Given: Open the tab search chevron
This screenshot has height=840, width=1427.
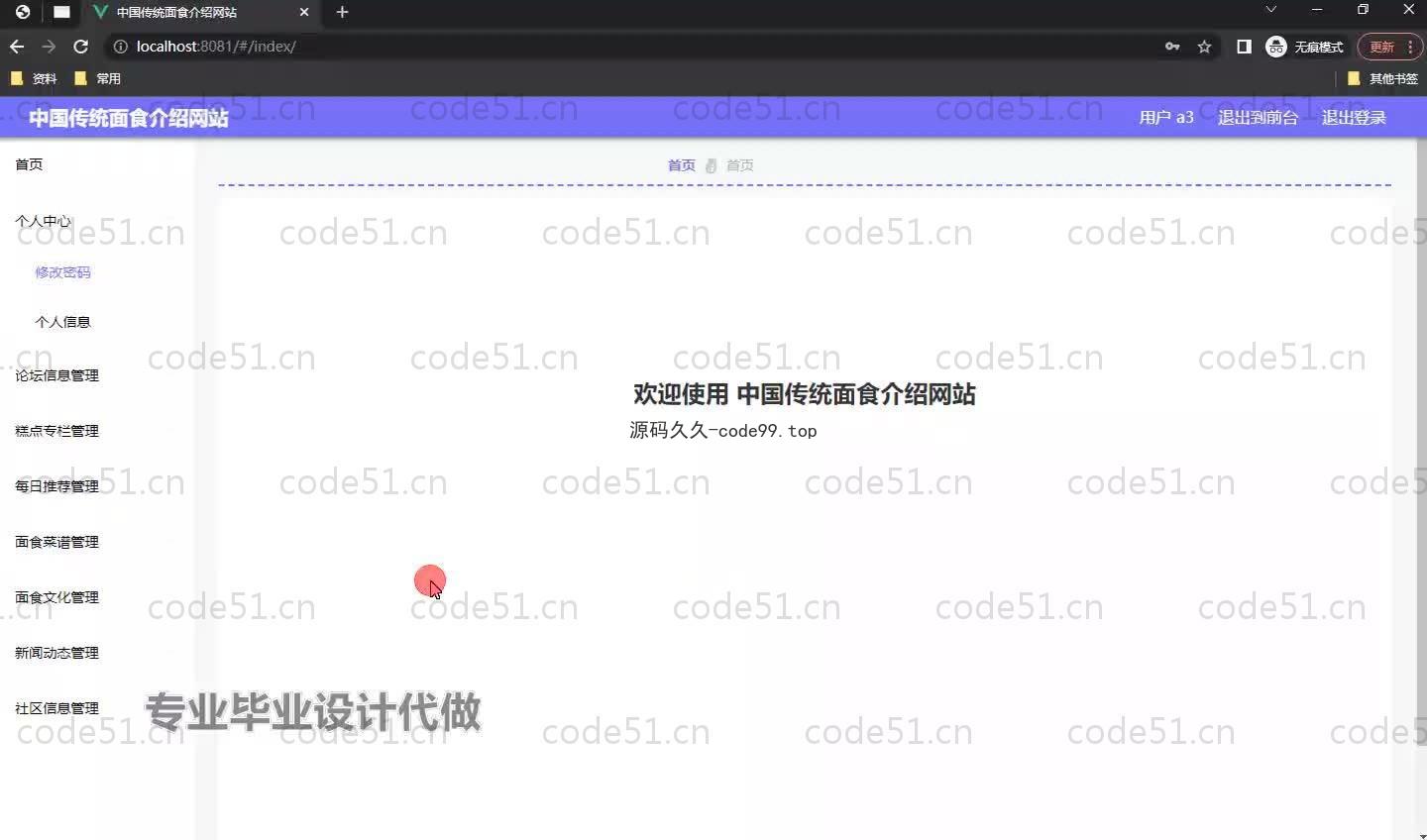Looking at the screenshot, I should 1271,9.
